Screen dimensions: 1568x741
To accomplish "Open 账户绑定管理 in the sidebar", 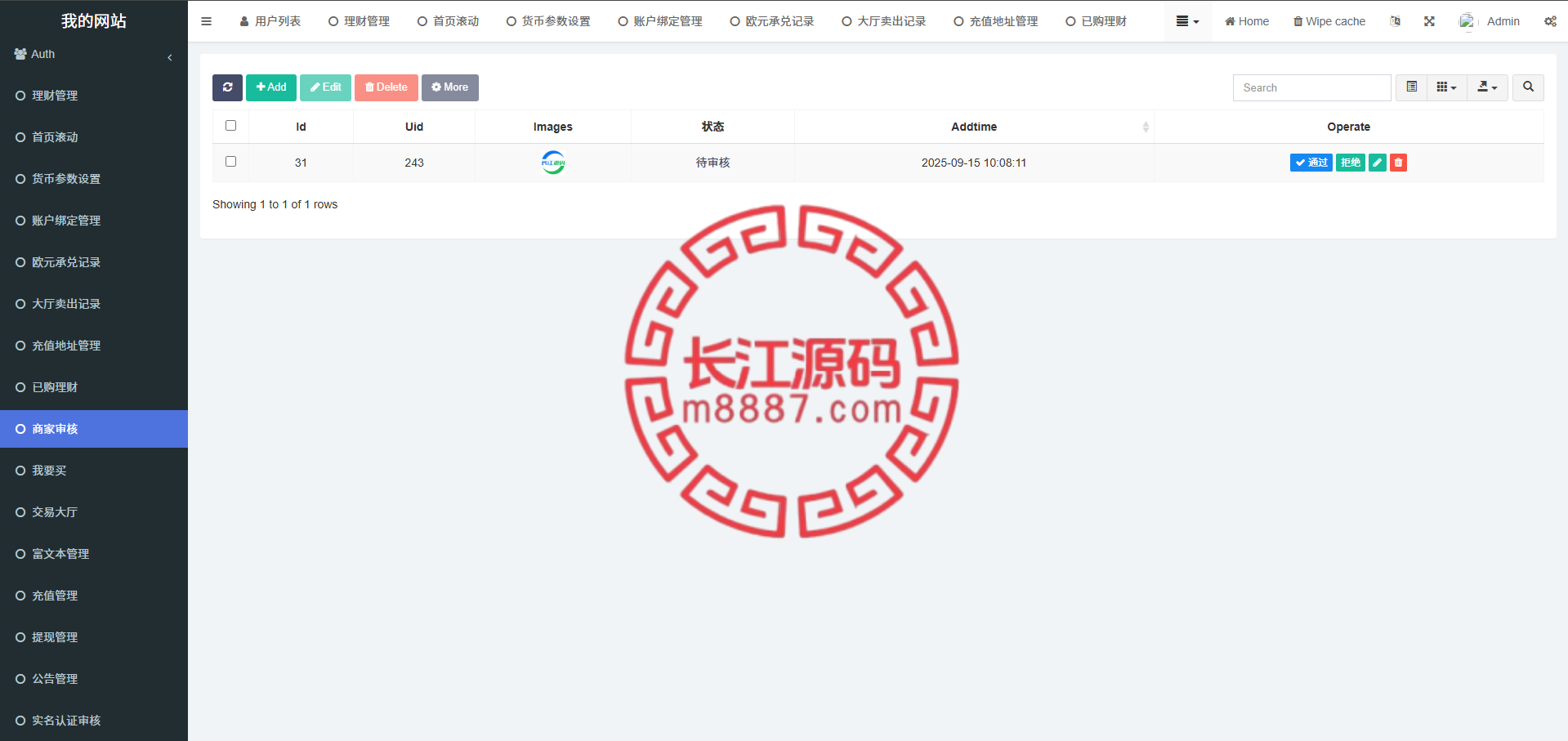I will point(94,221).
